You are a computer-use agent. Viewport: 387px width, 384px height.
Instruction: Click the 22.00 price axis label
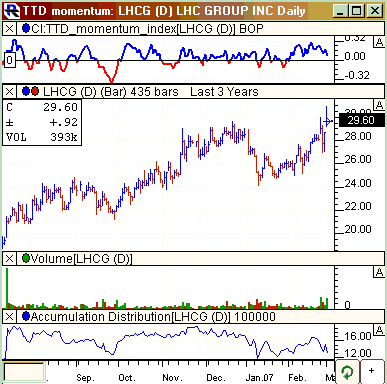coord(358,206)
